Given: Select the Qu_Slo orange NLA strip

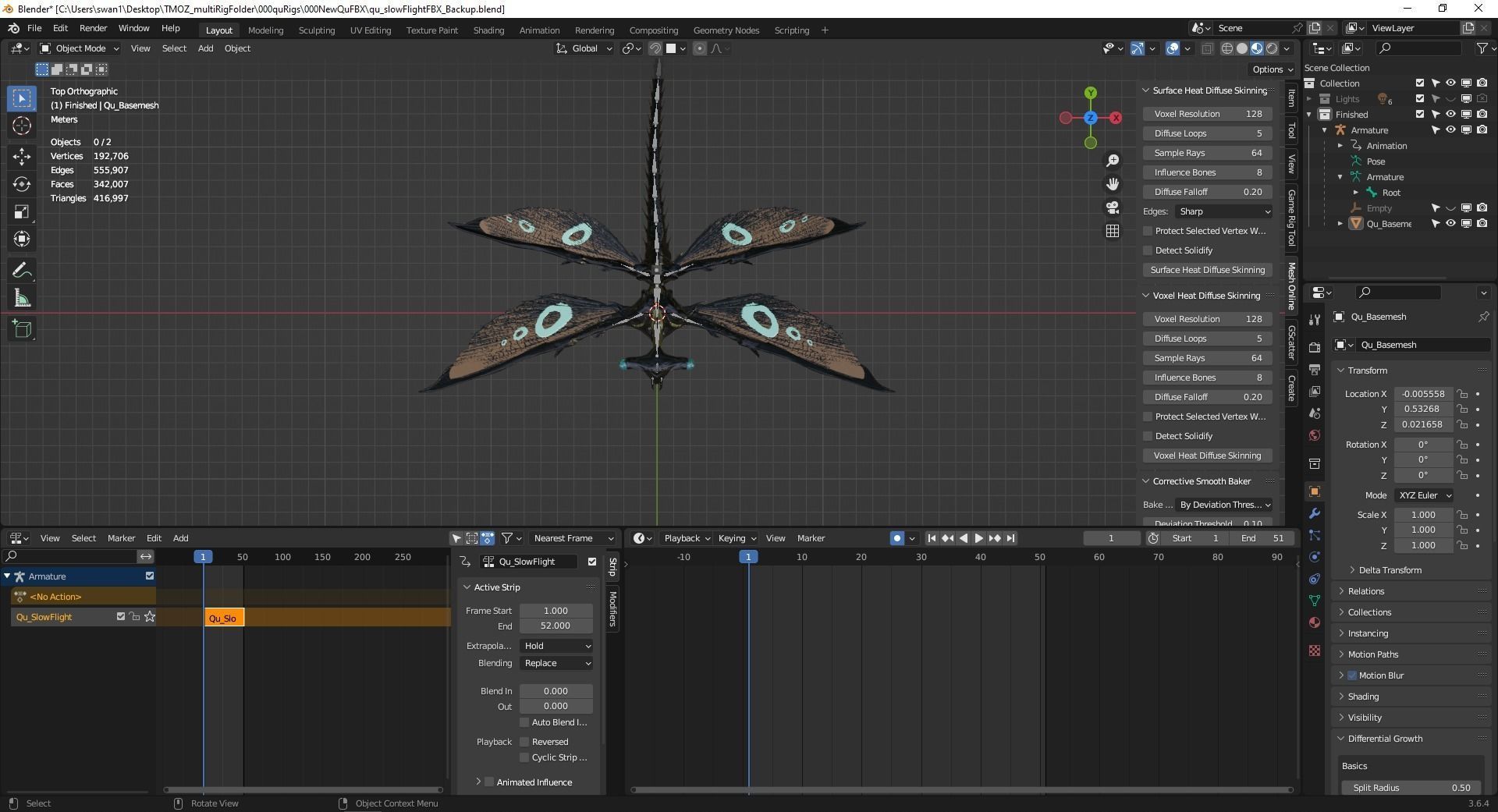Looking at the screenshot, I should pos(224,618).
